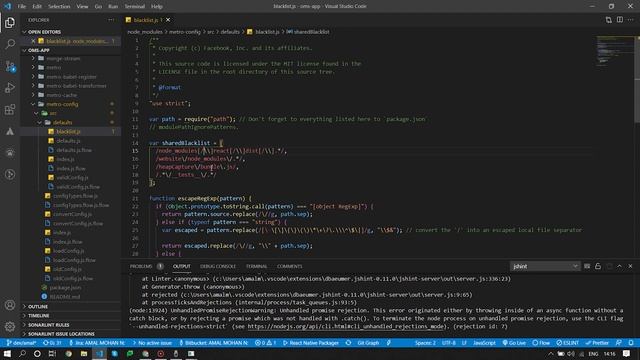Image resolution: width=640 pixels, height=360 pixels.
Task: Expand the metro-cache folder
Action: (x=61, y=95)
